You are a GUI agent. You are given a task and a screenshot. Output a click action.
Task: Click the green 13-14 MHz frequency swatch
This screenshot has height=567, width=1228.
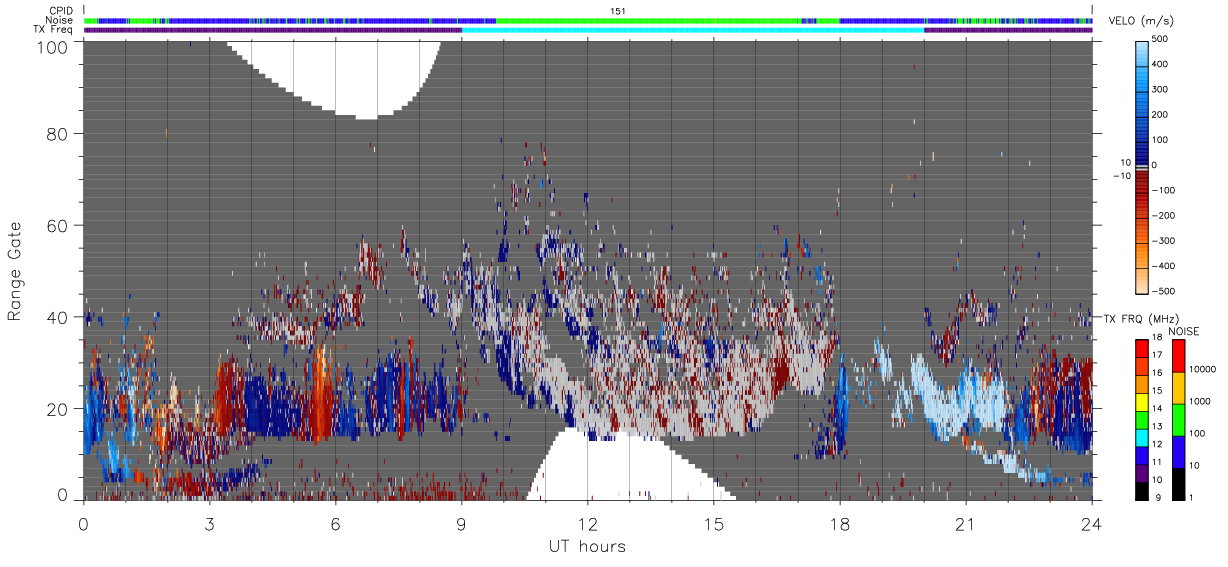pos(1142,419)
